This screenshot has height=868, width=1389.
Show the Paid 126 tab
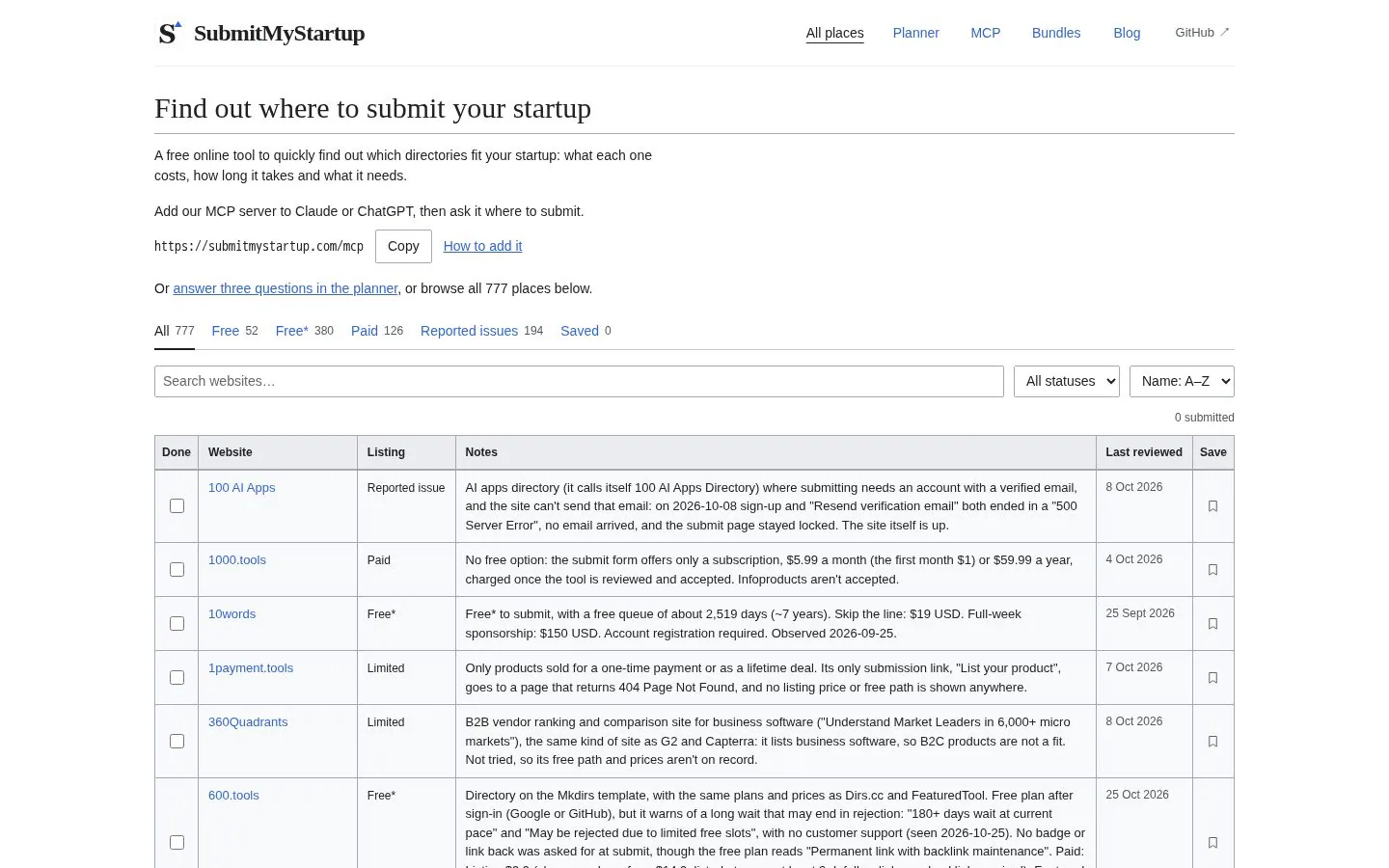pyautogui.click(x=377, y=331)
